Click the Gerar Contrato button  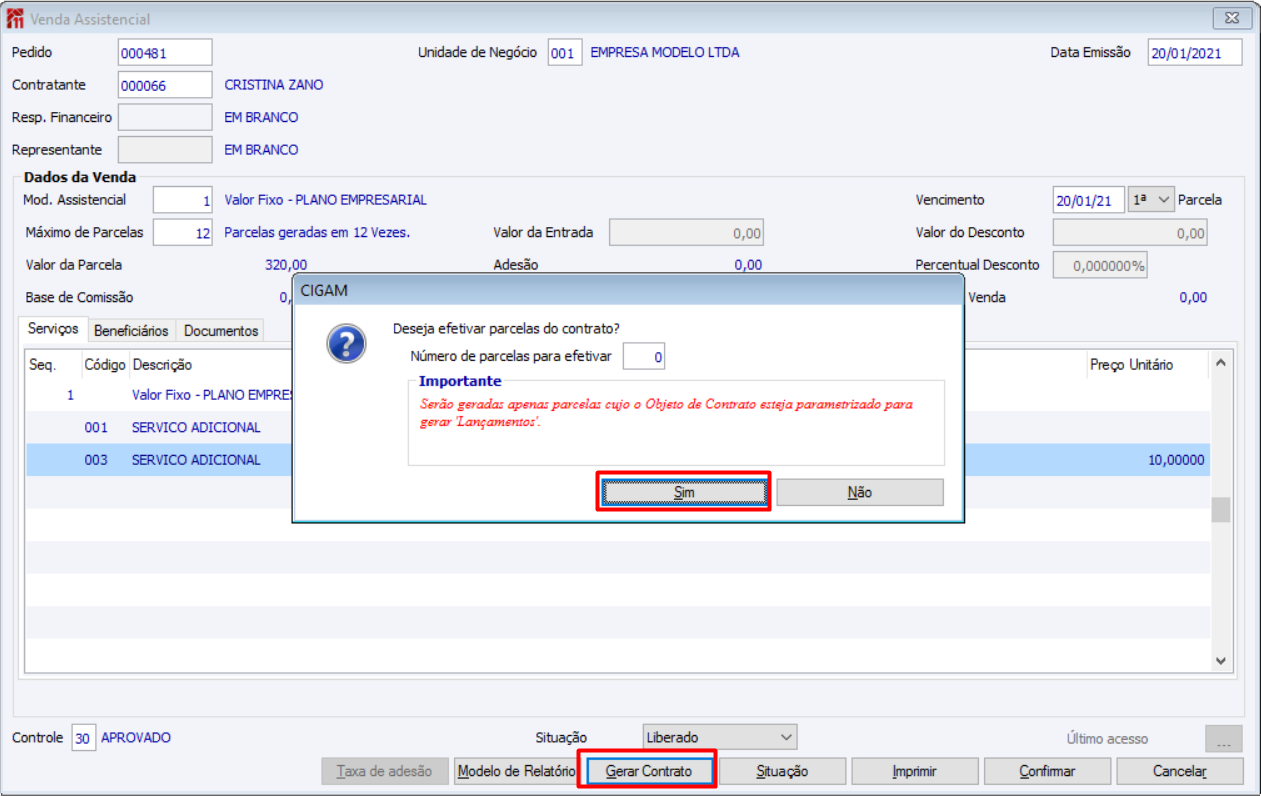(x=648, y=771)
